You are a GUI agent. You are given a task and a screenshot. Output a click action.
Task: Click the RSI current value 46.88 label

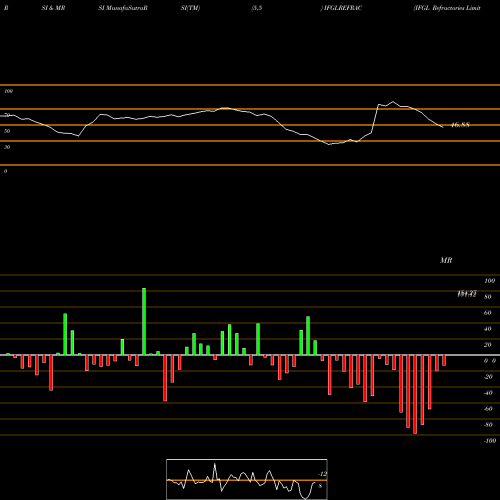click(460, 125)
